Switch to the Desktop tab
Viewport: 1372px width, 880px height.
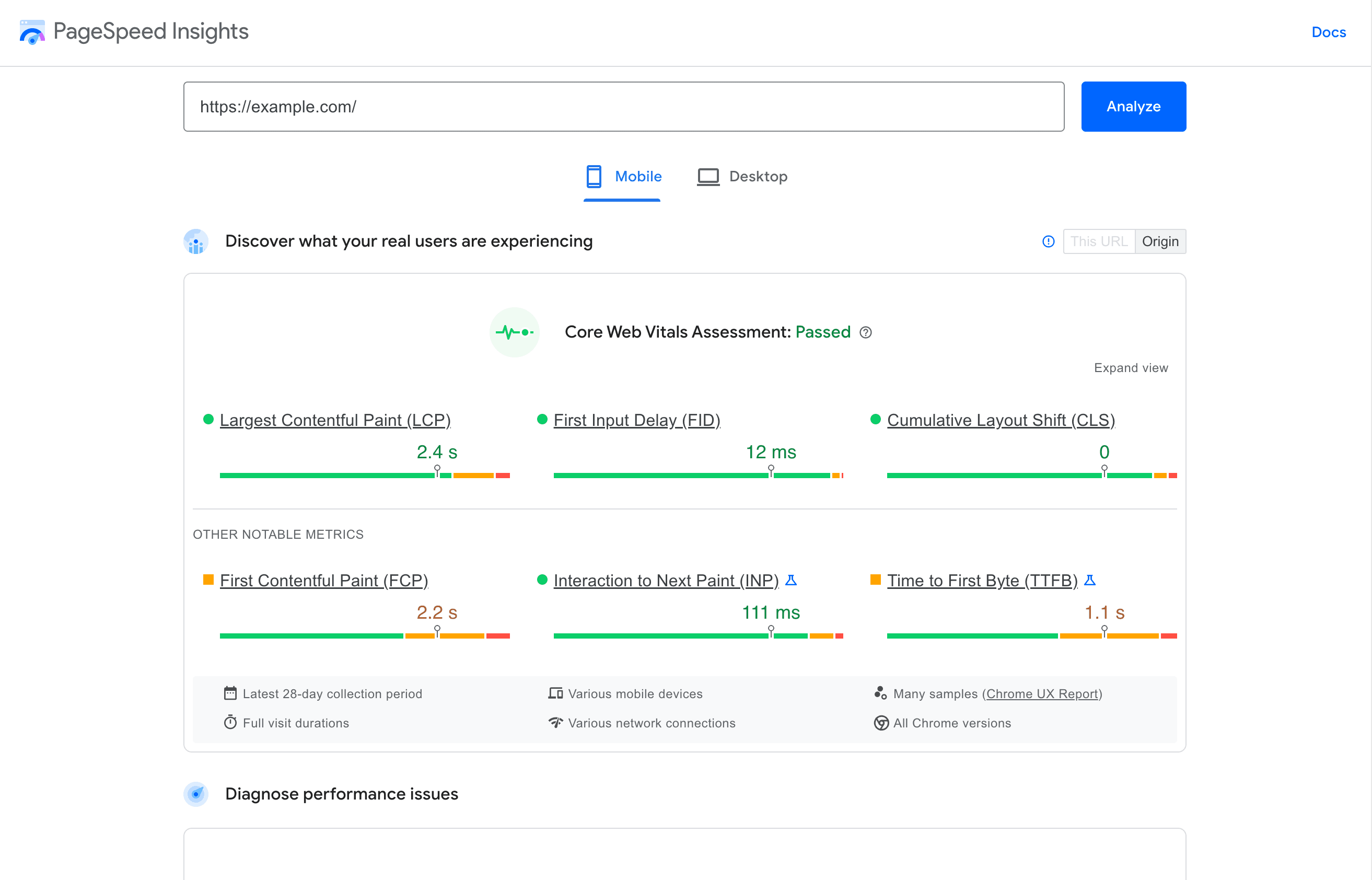click(x=742, y=177)
